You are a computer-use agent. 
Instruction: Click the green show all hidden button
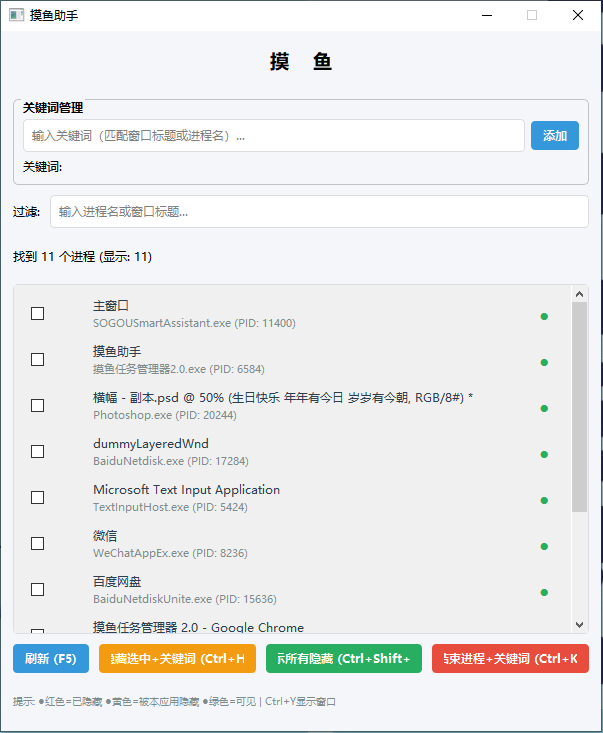(x=343, y=659)
